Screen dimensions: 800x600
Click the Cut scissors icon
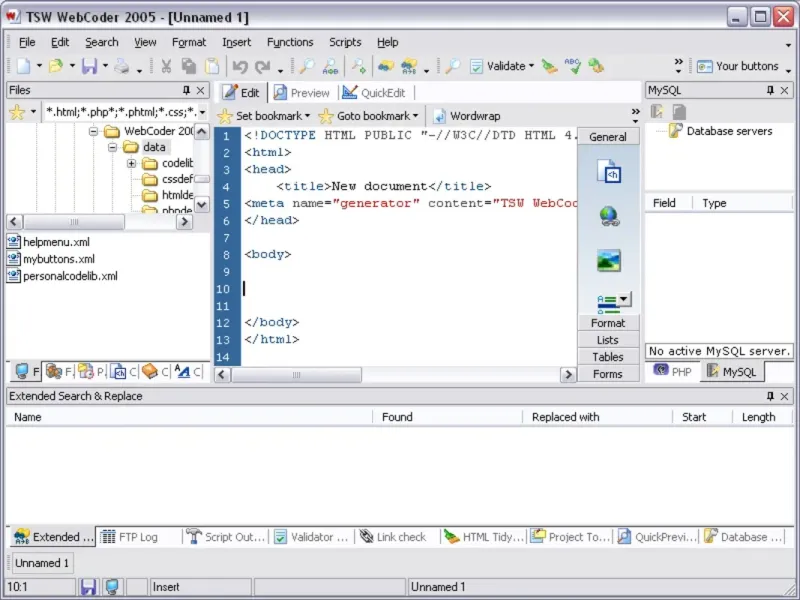tap(166, 66)
